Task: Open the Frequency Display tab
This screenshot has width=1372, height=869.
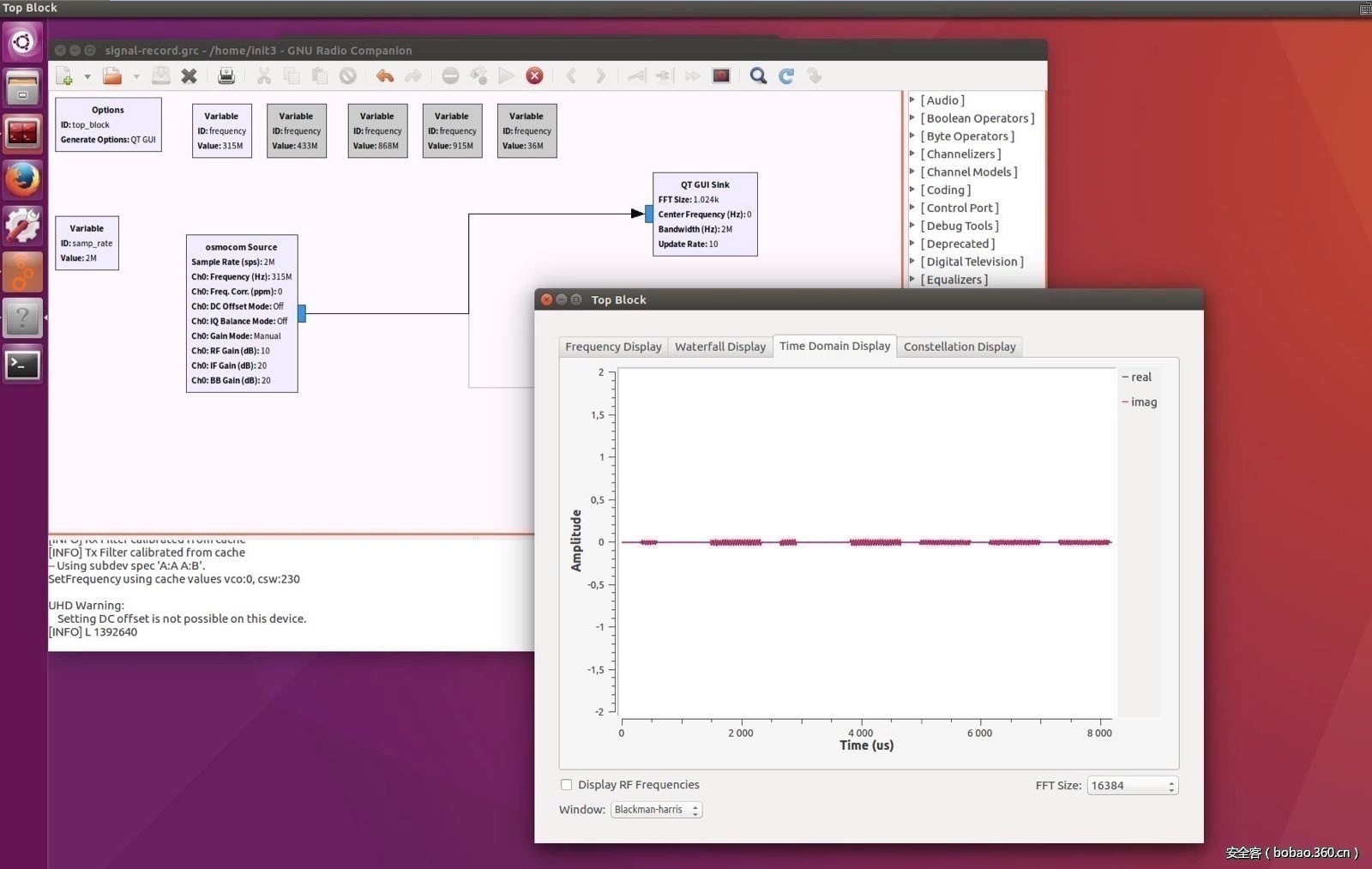Action: tap(613, 347)
